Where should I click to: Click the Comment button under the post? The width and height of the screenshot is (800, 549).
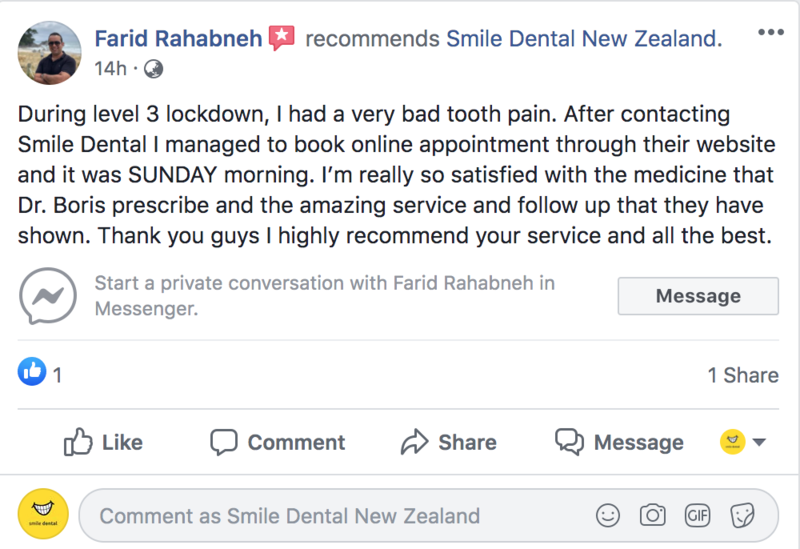277,442
